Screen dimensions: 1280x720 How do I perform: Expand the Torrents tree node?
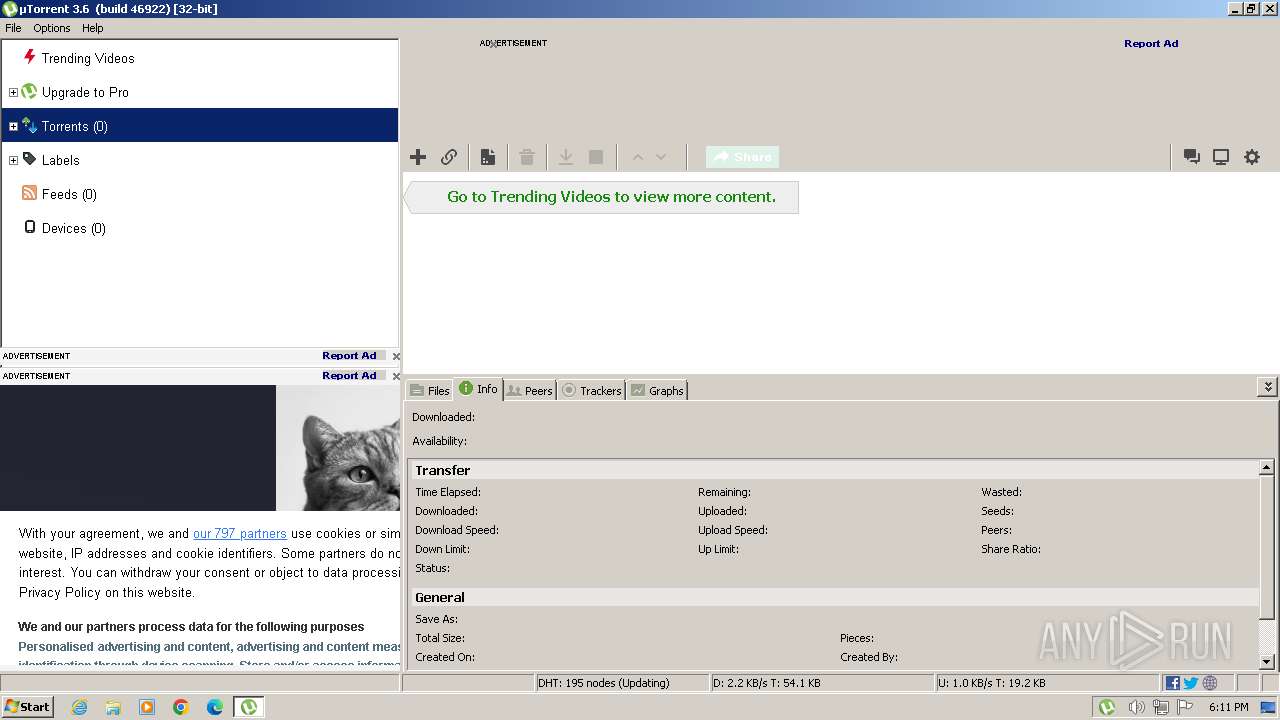13,126
